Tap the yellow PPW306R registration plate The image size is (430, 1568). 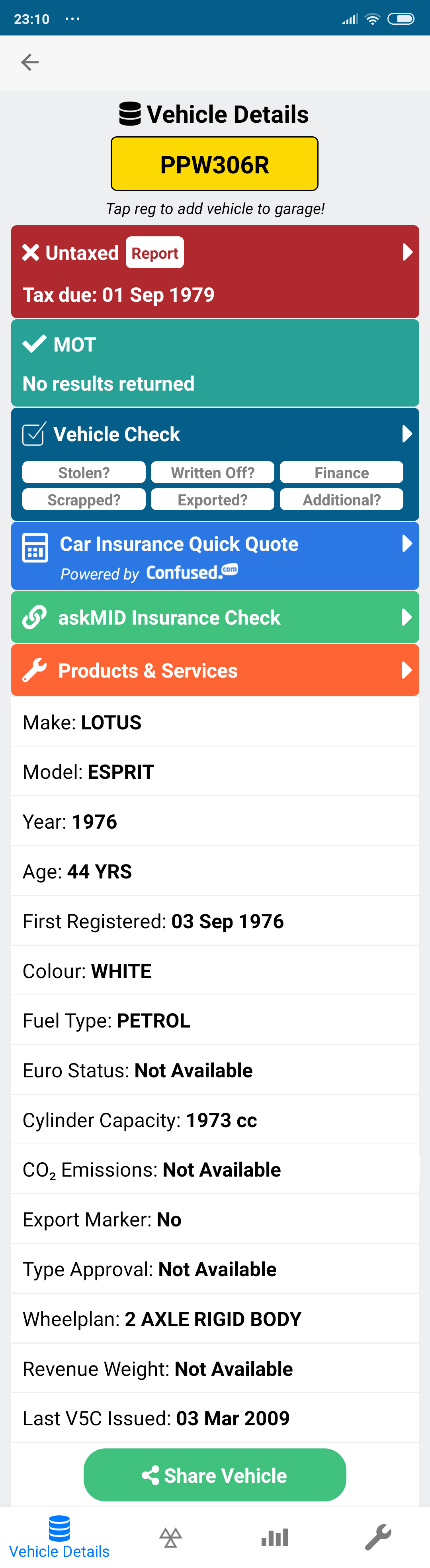point(215,164)
